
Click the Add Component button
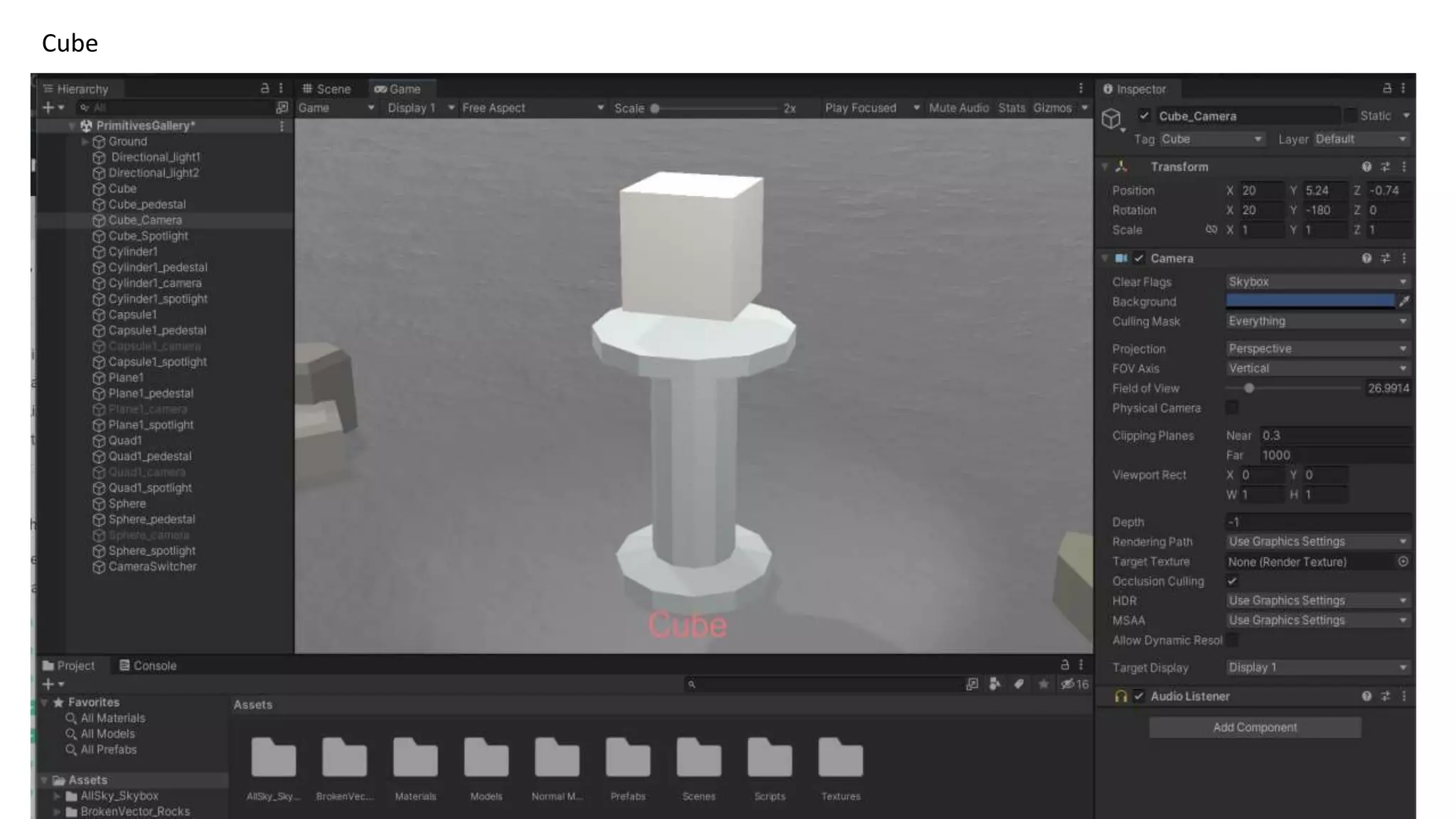(1255, 727)
